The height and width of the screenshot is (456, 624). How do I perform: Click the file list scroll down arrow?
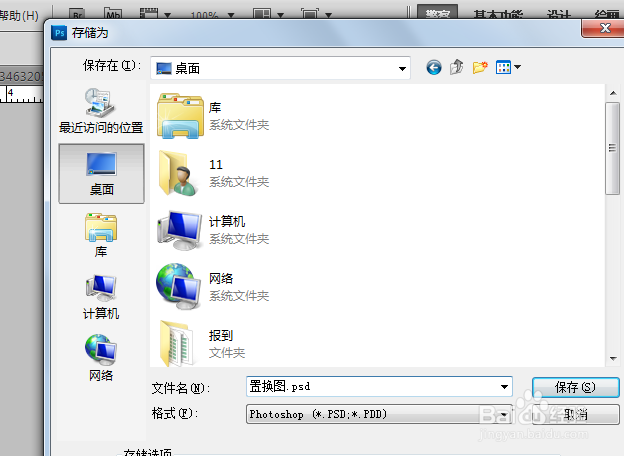click(x=613, y=359)
